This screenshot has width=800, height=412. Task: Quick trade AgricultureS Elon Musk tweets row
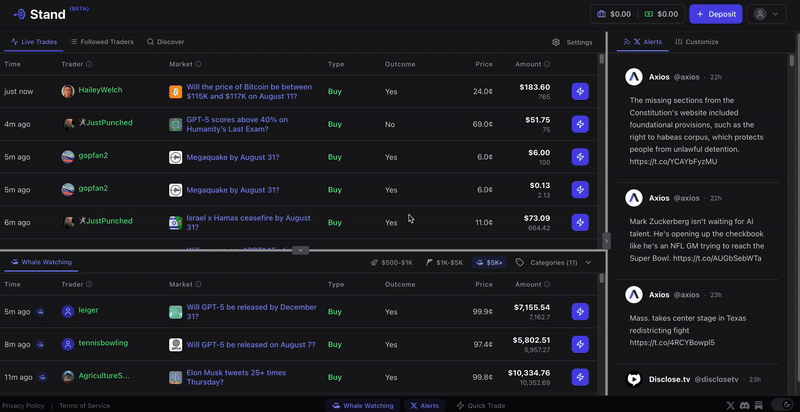[580, 377]
